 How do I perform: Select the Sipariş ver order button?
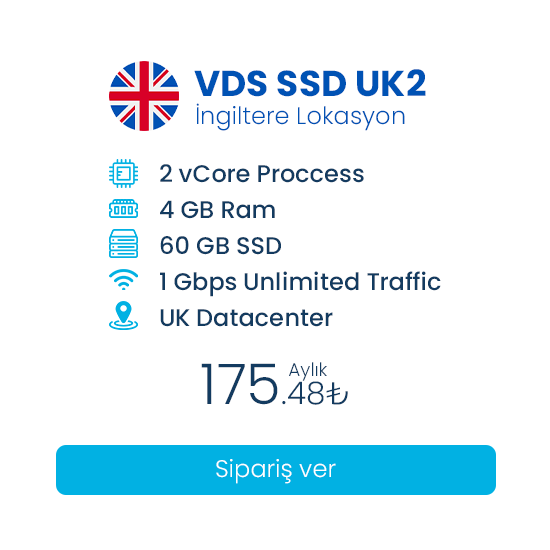click(276, 470)
